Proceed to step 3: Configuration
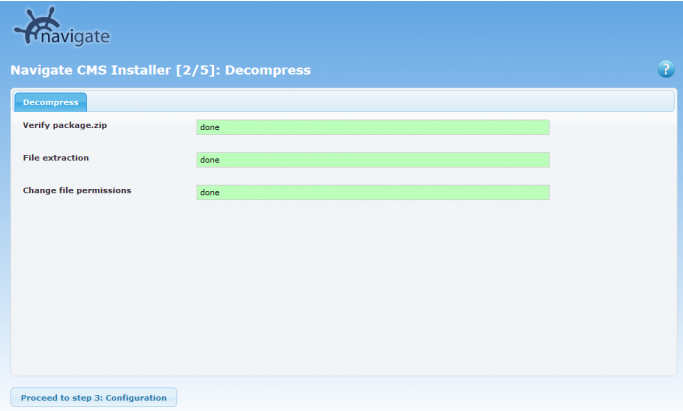The image size is (683, 411). (94, 398)
